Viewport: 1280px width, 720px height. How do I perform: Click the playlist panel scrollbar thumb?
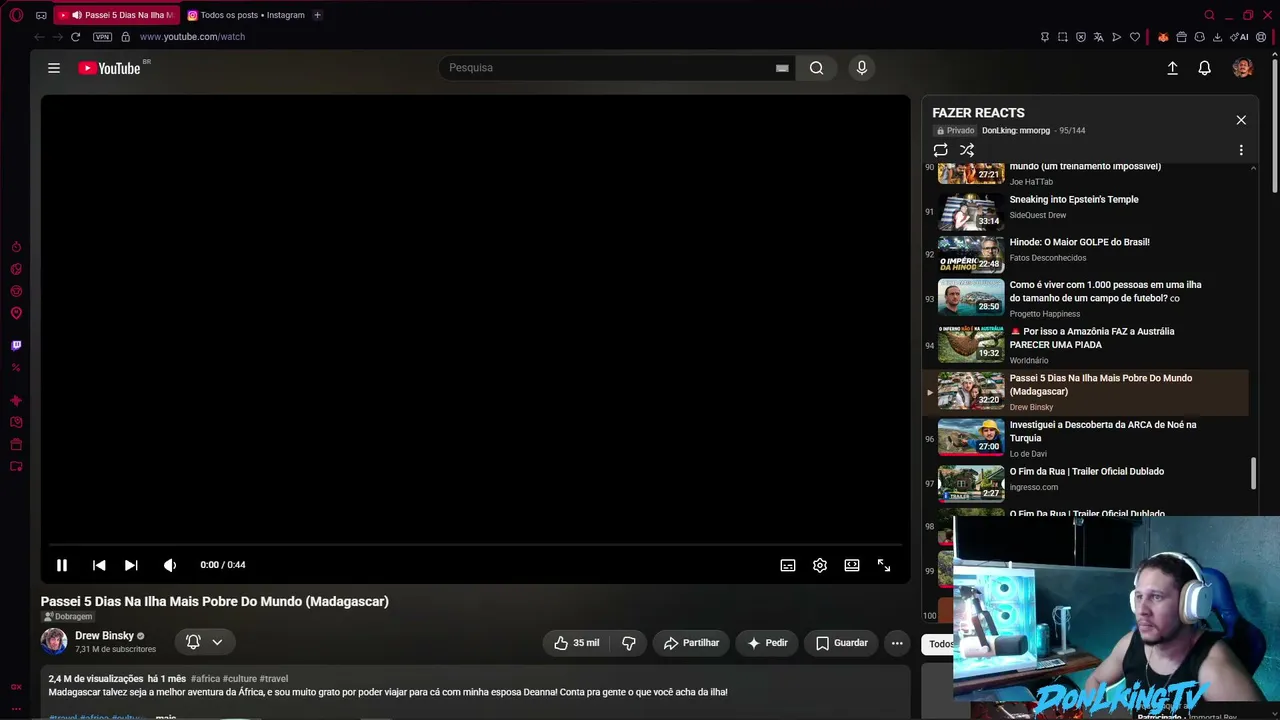1254,474
